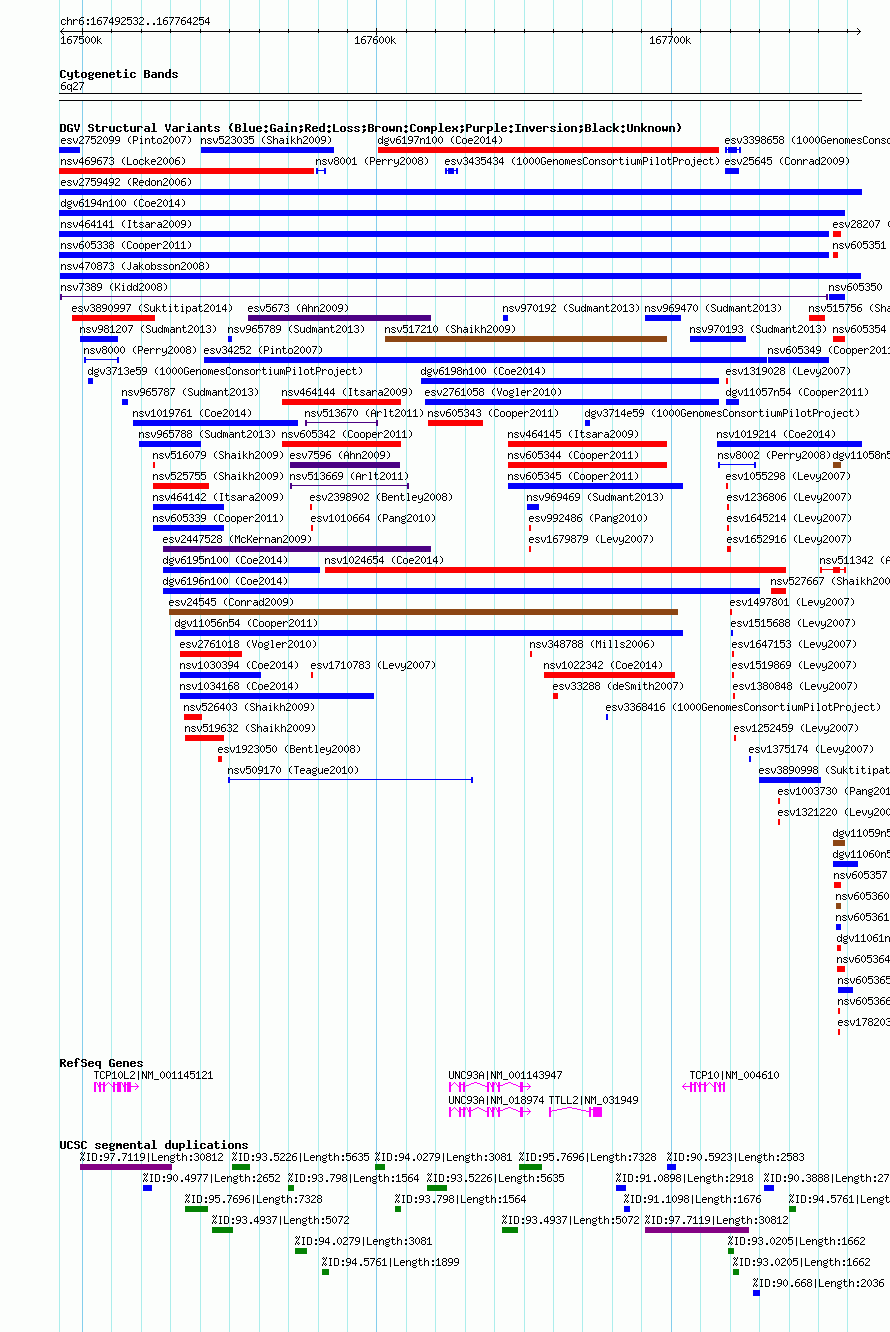Click the RefSeq Genes track title

[101, 1063]
